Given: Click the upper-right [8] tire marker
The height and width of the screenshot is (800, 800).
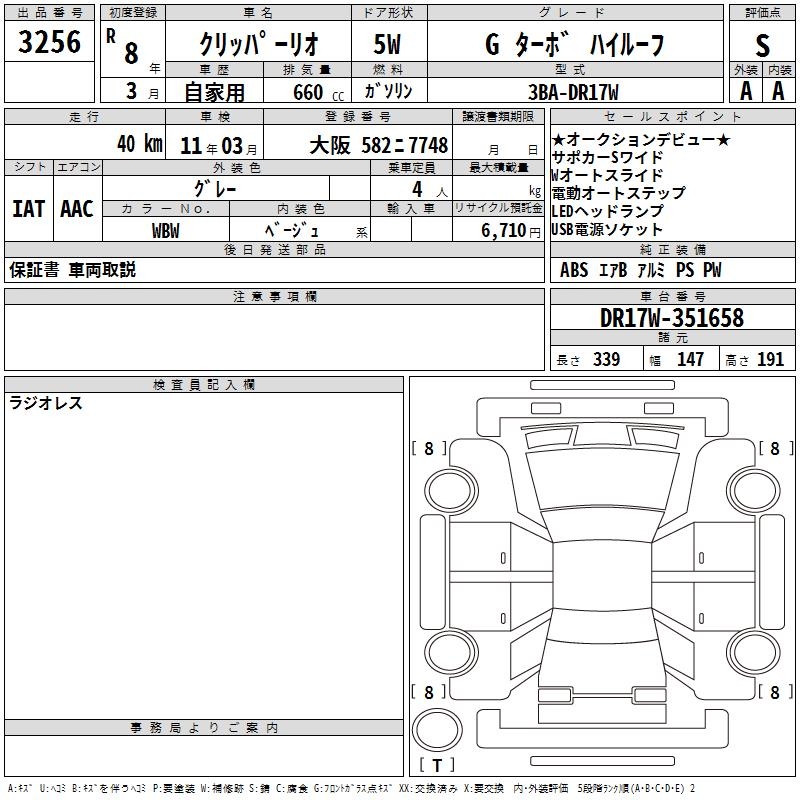Looking at the screenshot, I should [775, 448].
